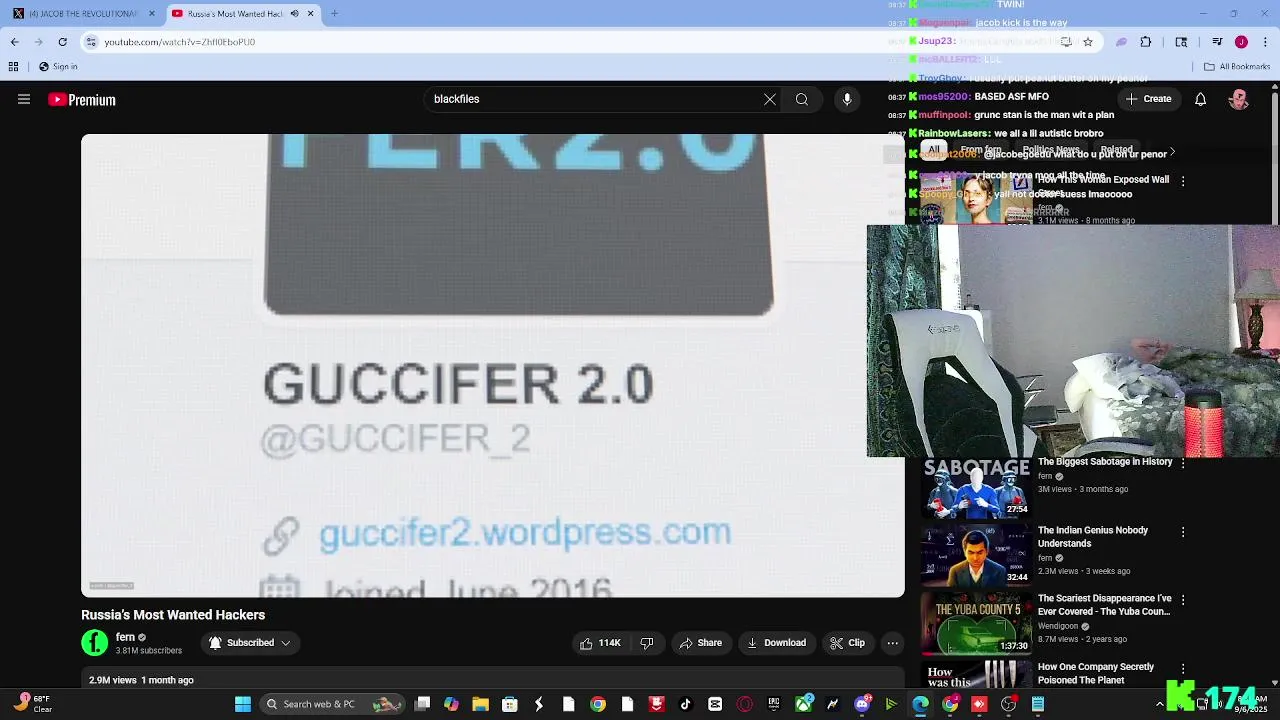The width and height of the screenshot is (1280, 720).
Task: Click the Create button
Action: pyautogui.click(x=1148, y=99)
